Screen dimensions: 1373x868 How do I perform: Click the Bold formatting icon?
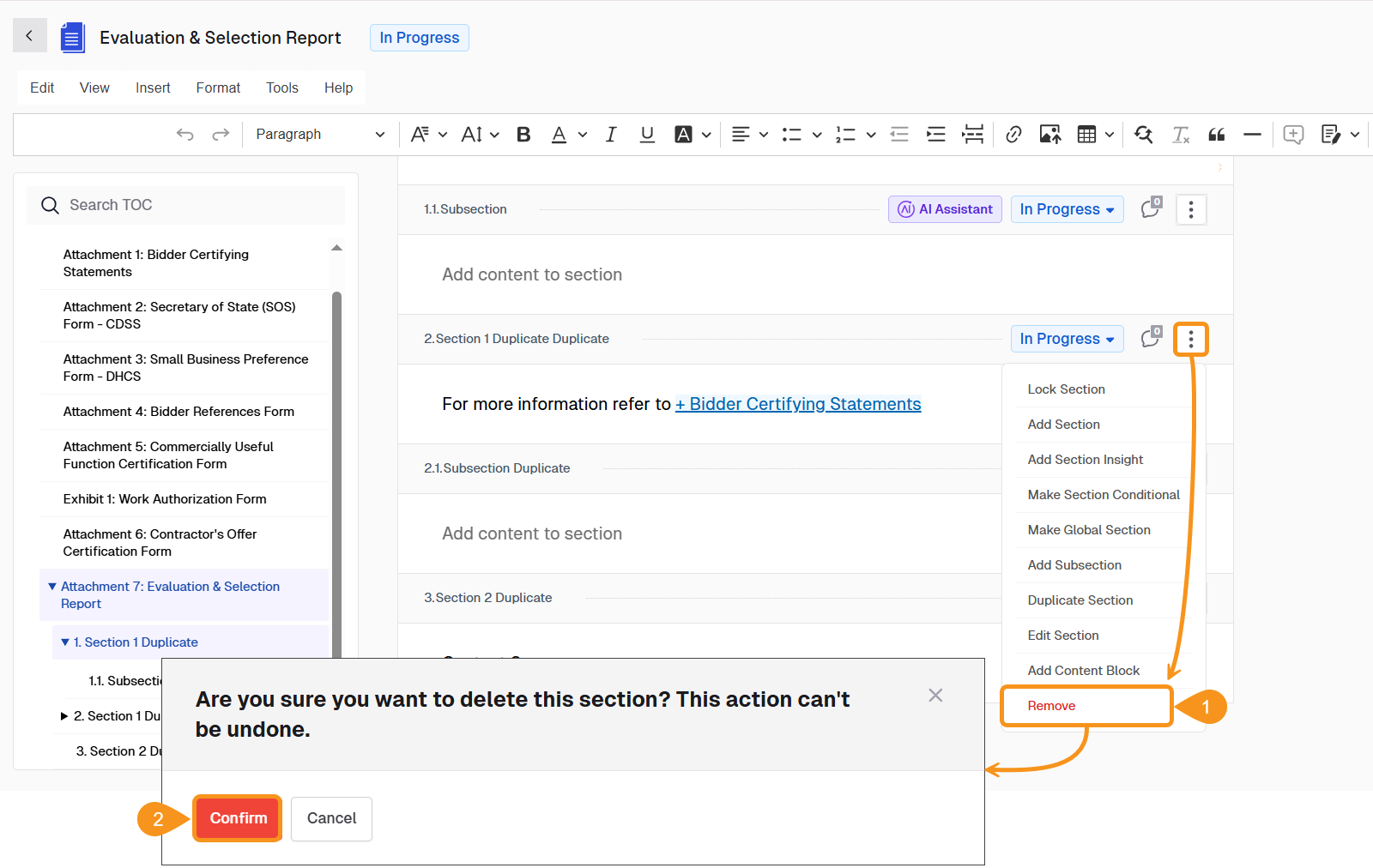point(523,135)
